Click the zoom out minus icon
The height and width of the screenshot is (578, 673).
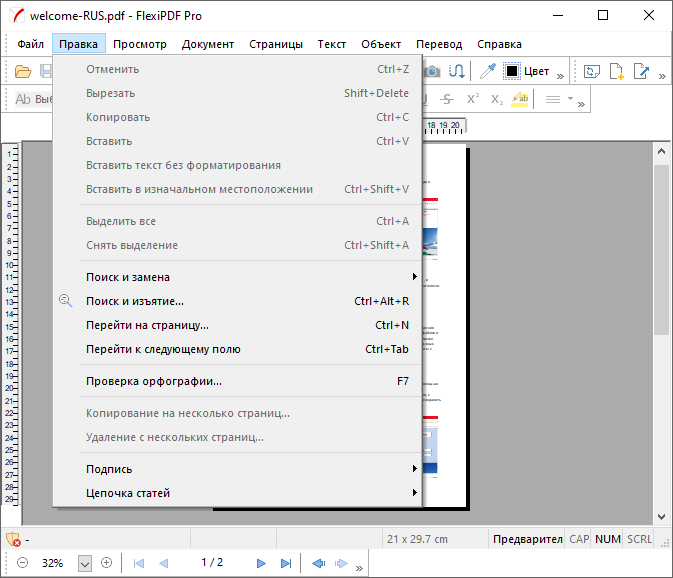(x=22, y=563)
